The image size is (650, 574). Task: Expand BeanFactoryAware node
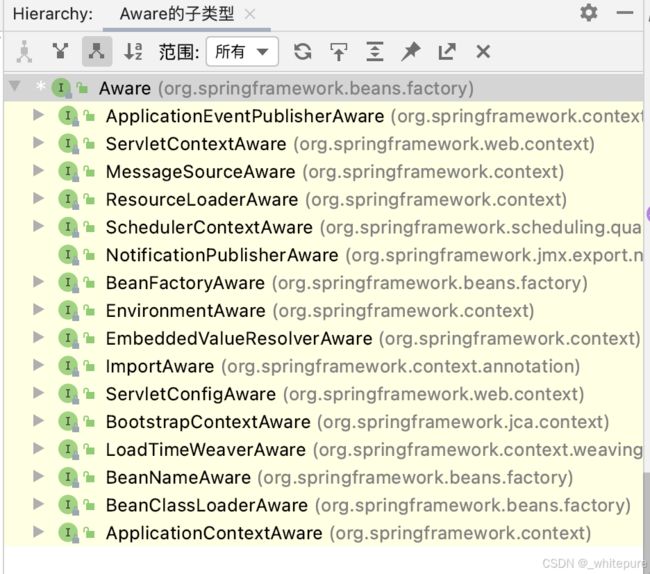click(x=39, y=282)
